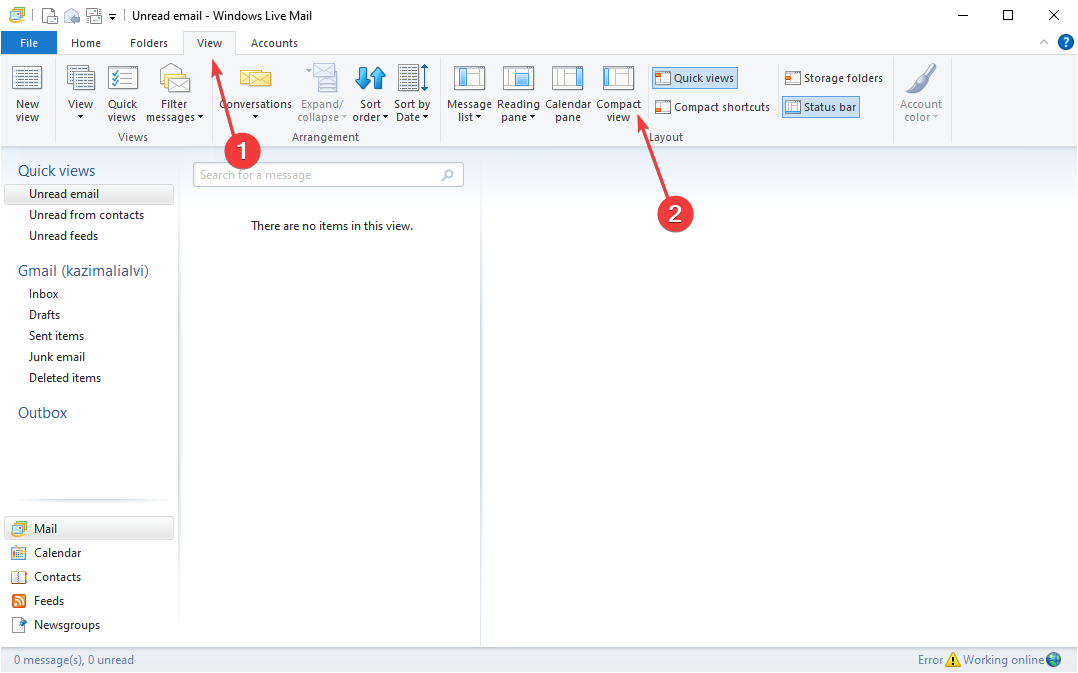This screenshot has width=1078, height=673.
Task: Open the Conversations dropdown
Action: (x=256, y=94)
